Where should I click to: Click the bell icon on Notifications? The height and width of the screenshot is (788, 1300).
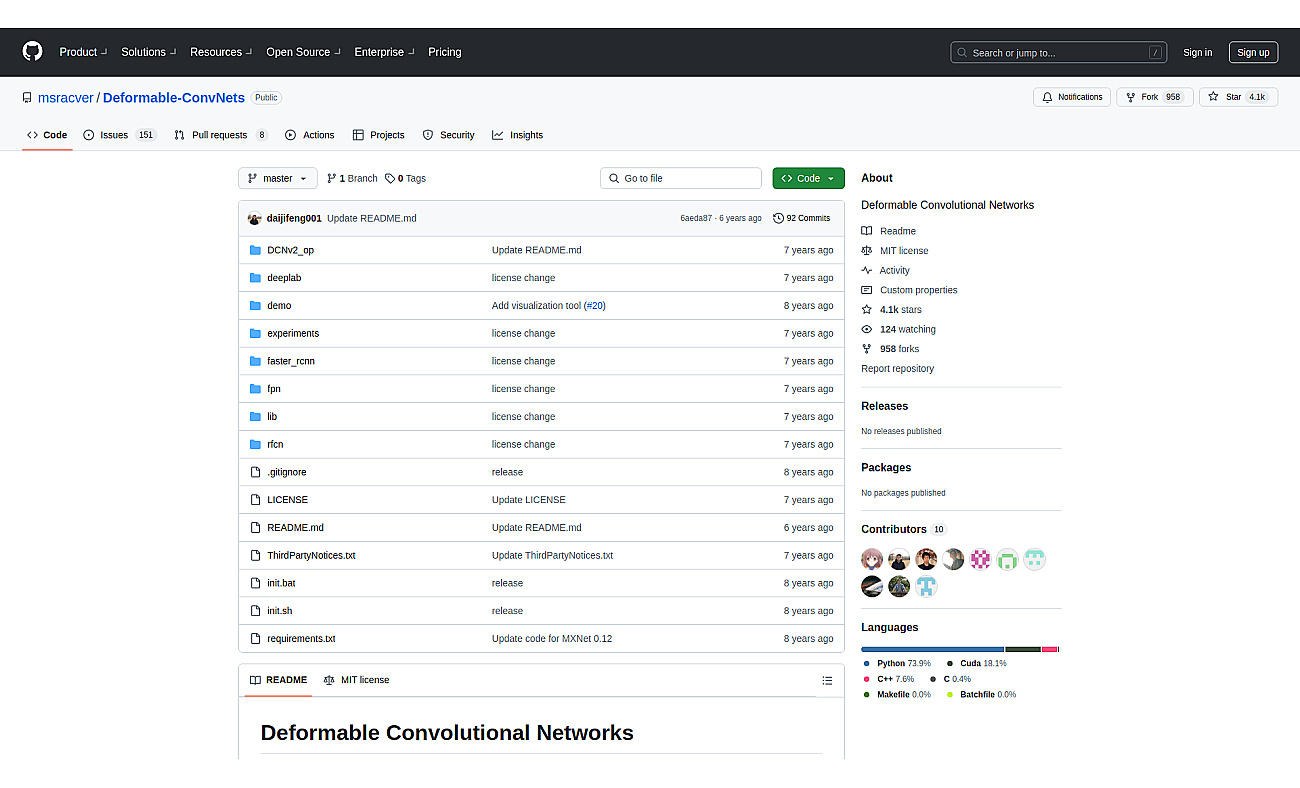pos(1047,97)
